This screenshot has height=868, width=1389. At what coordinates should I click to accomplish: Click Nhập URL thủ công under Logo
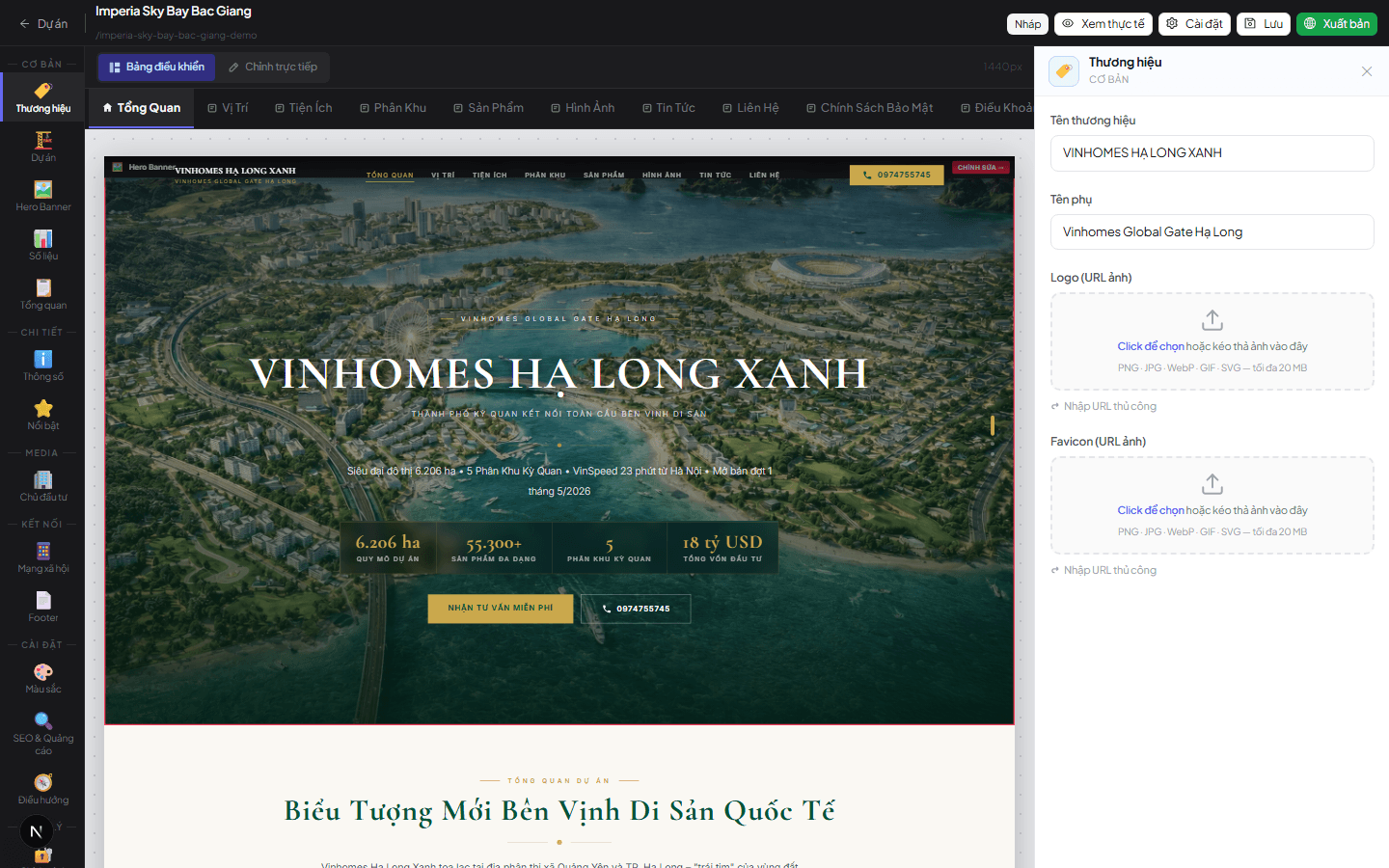[1103, 406]
